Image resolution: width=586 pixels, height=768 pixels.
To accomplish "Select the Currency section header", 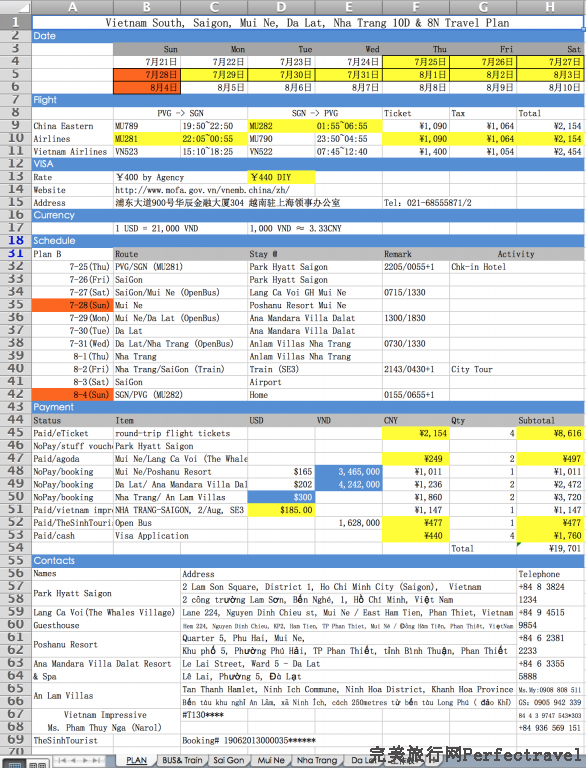I will tap(308, 215).
